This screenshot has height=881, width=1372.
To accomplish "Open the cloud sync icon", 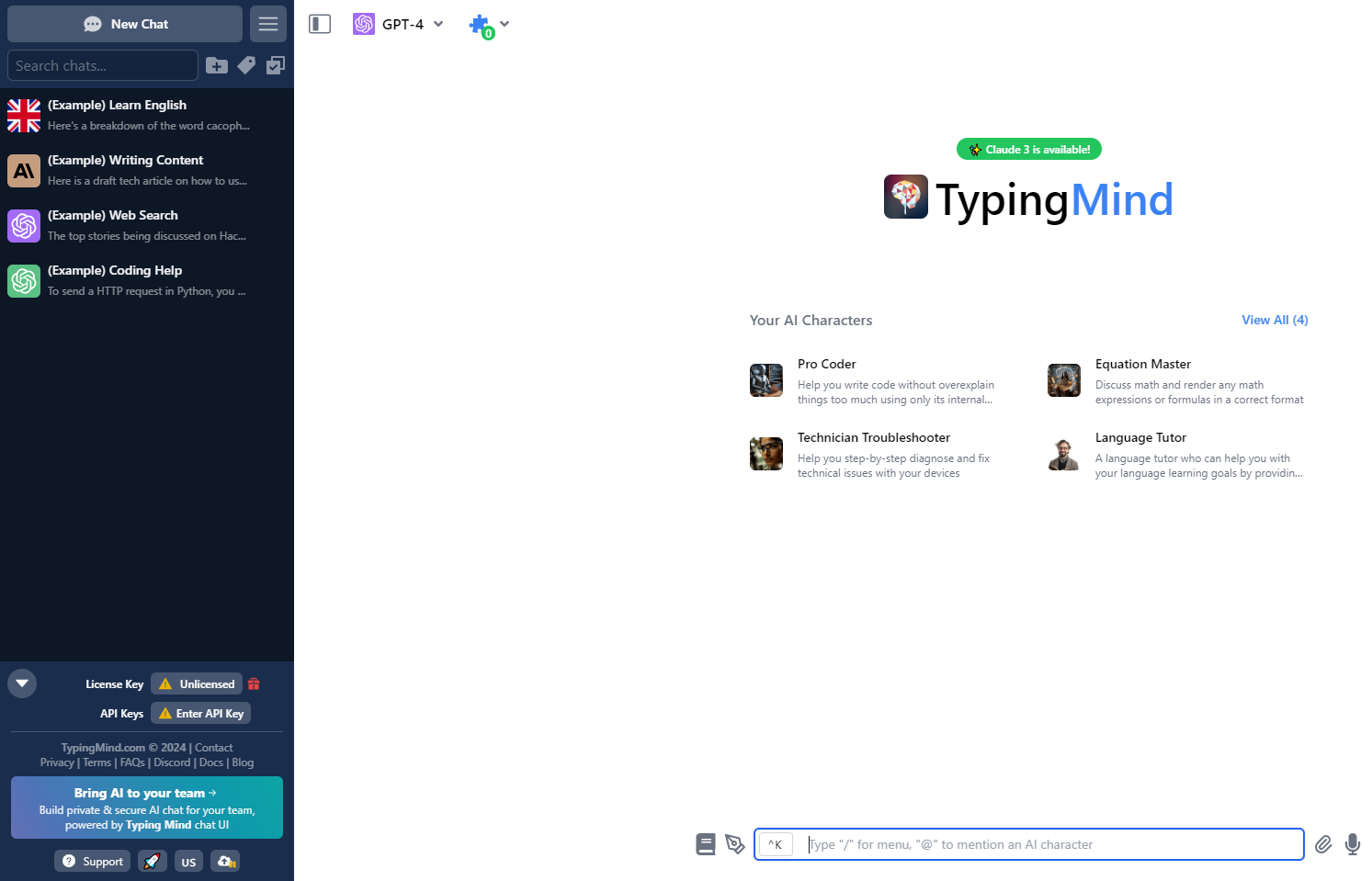I will coord(225,861).
